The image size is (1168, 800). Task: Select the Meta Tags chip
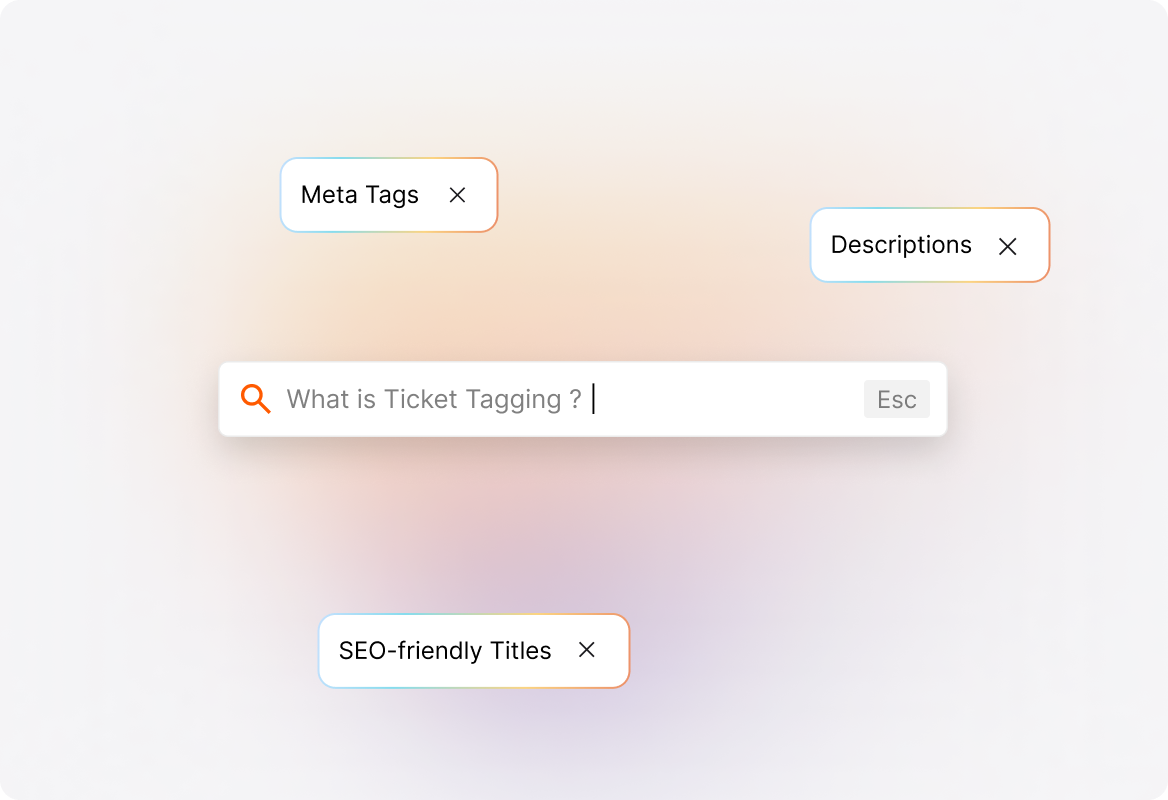[388, 195]
